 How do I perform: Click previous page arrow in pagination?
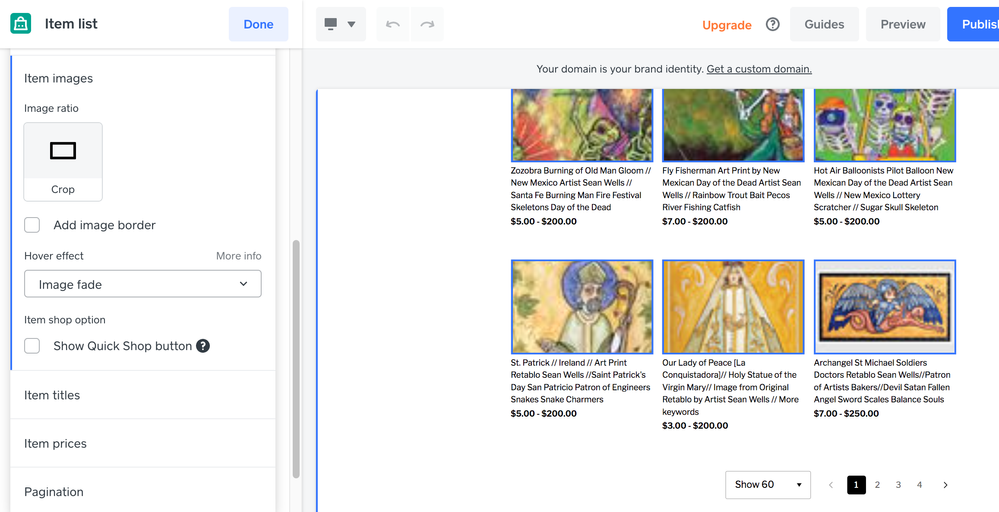pos(831,485)
